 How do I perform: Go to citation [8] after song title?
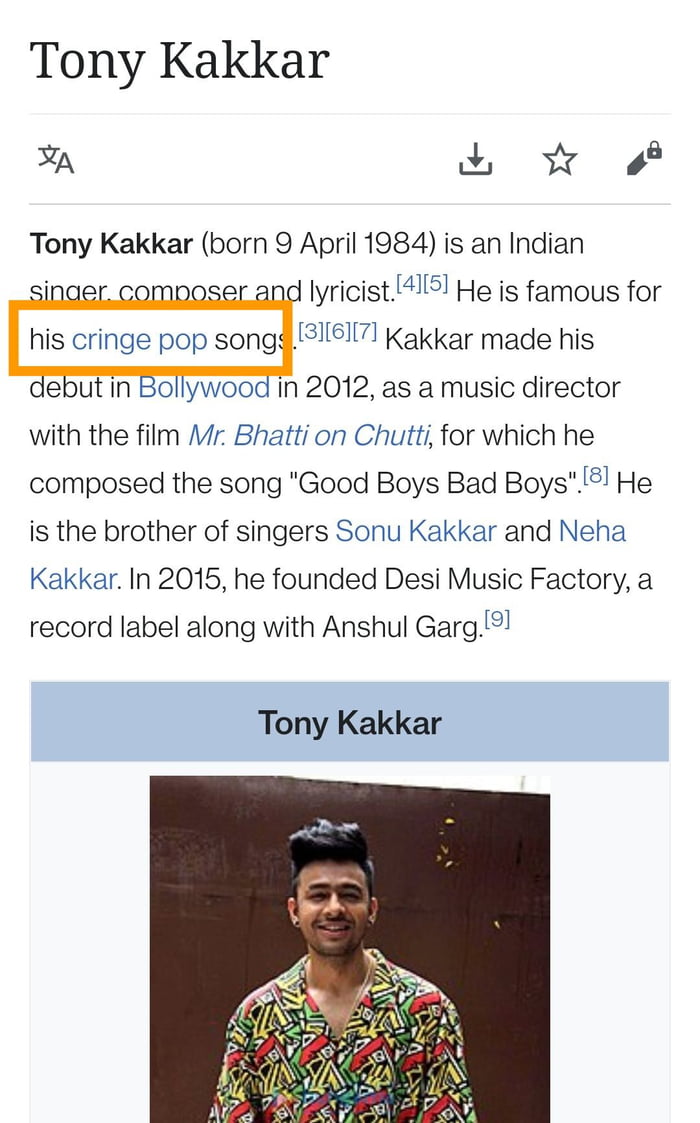pyautogui.click(x=596, y=477)
